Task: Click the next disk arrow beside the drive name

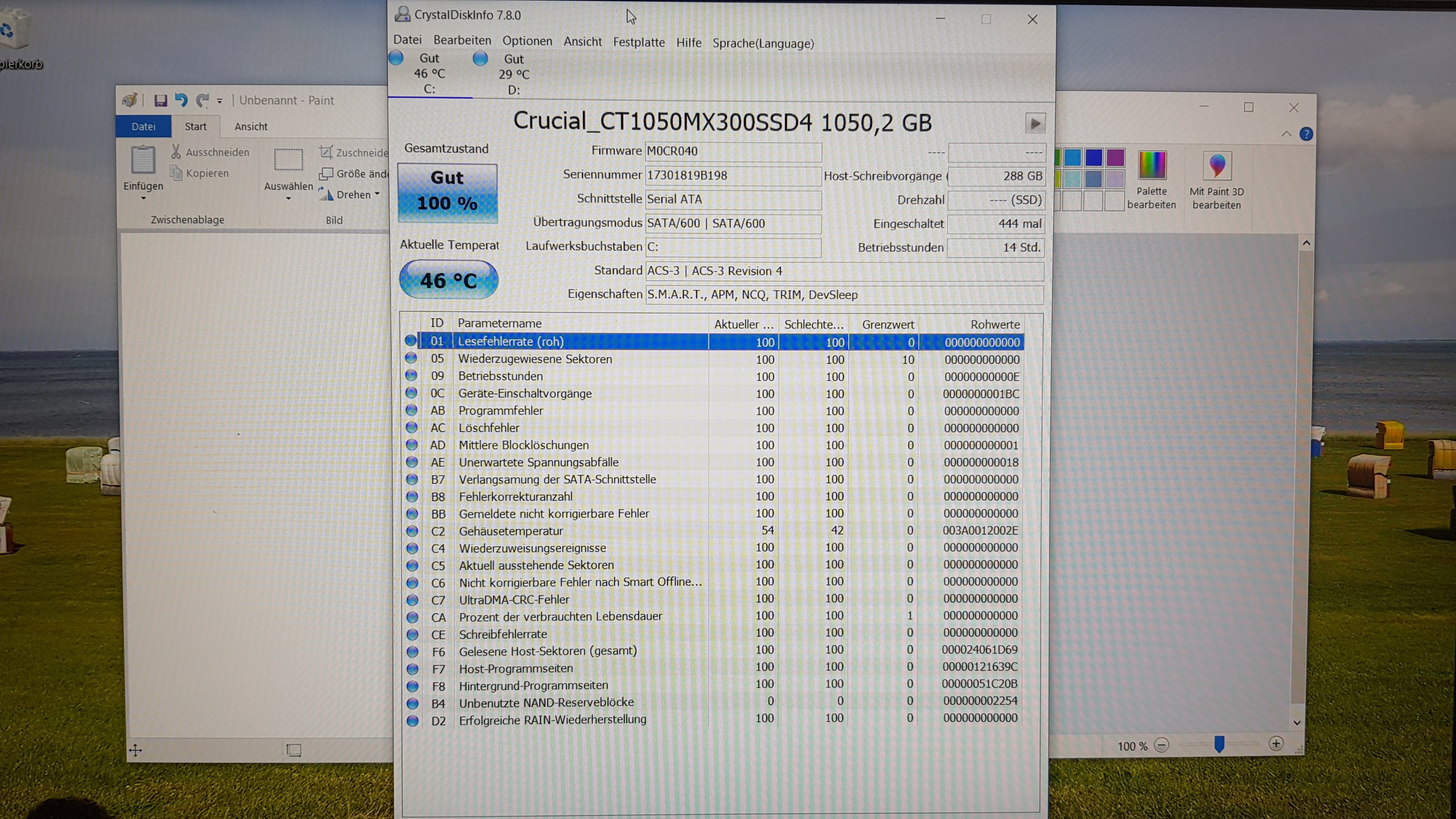Action: [1035, 123]
